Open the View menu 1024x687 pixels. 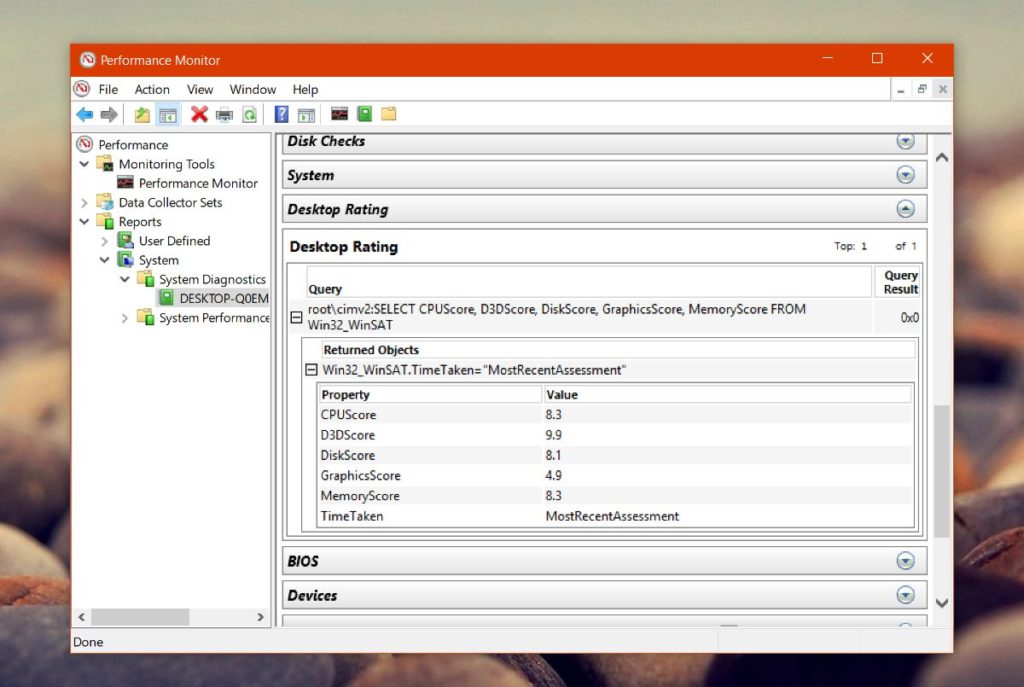coord(200,89)
